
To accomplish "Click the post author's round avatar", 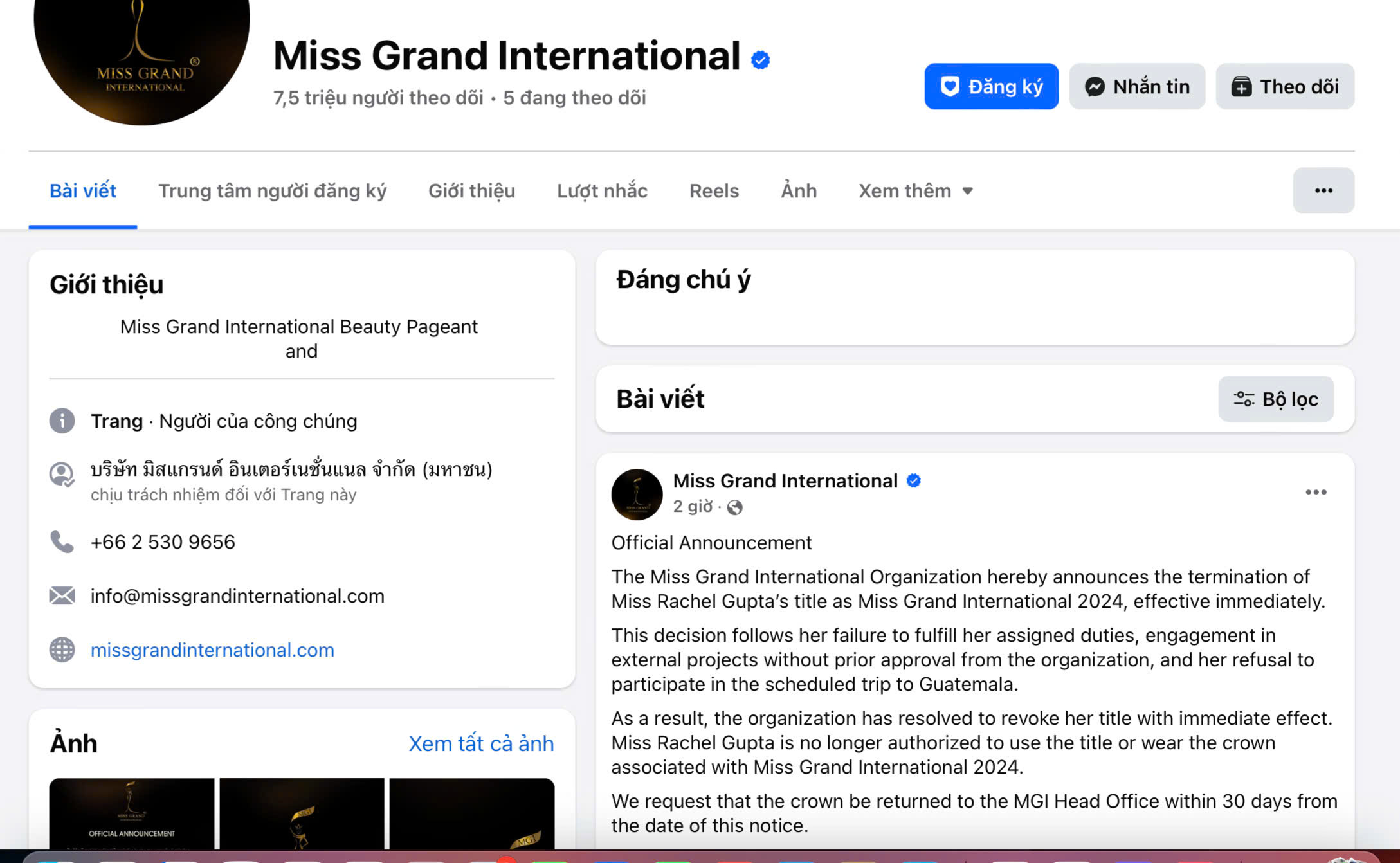I will coord(637,494).
